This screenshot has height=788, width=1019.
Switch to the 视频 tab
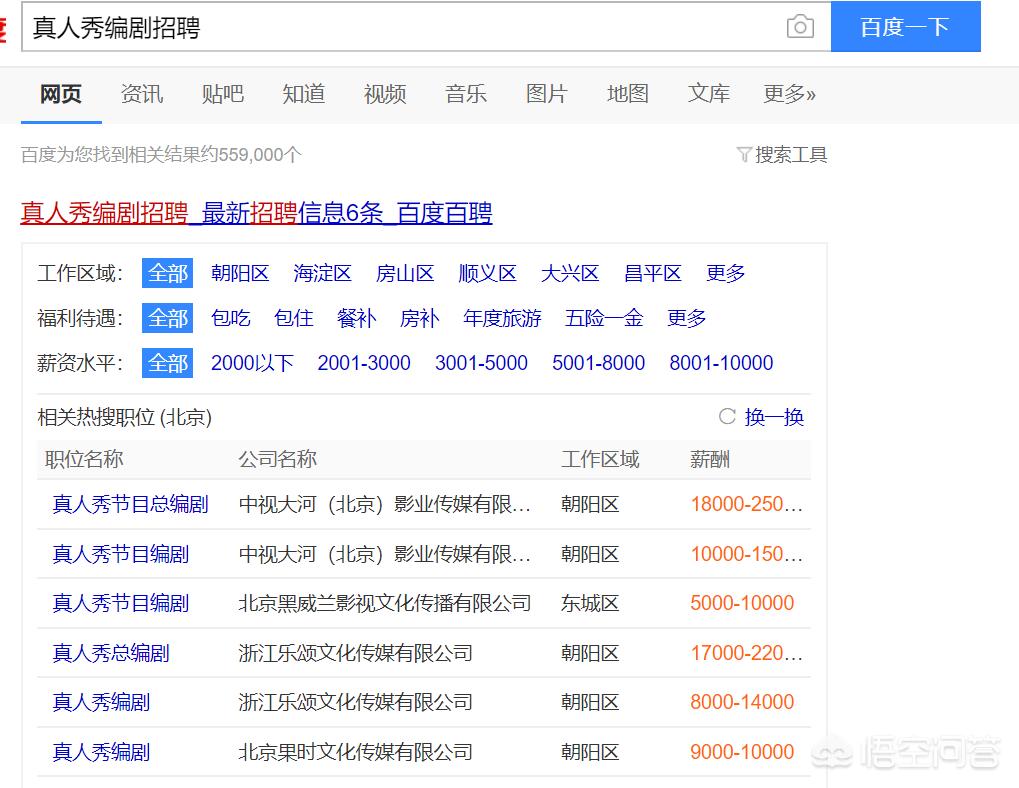coord(385,94)
